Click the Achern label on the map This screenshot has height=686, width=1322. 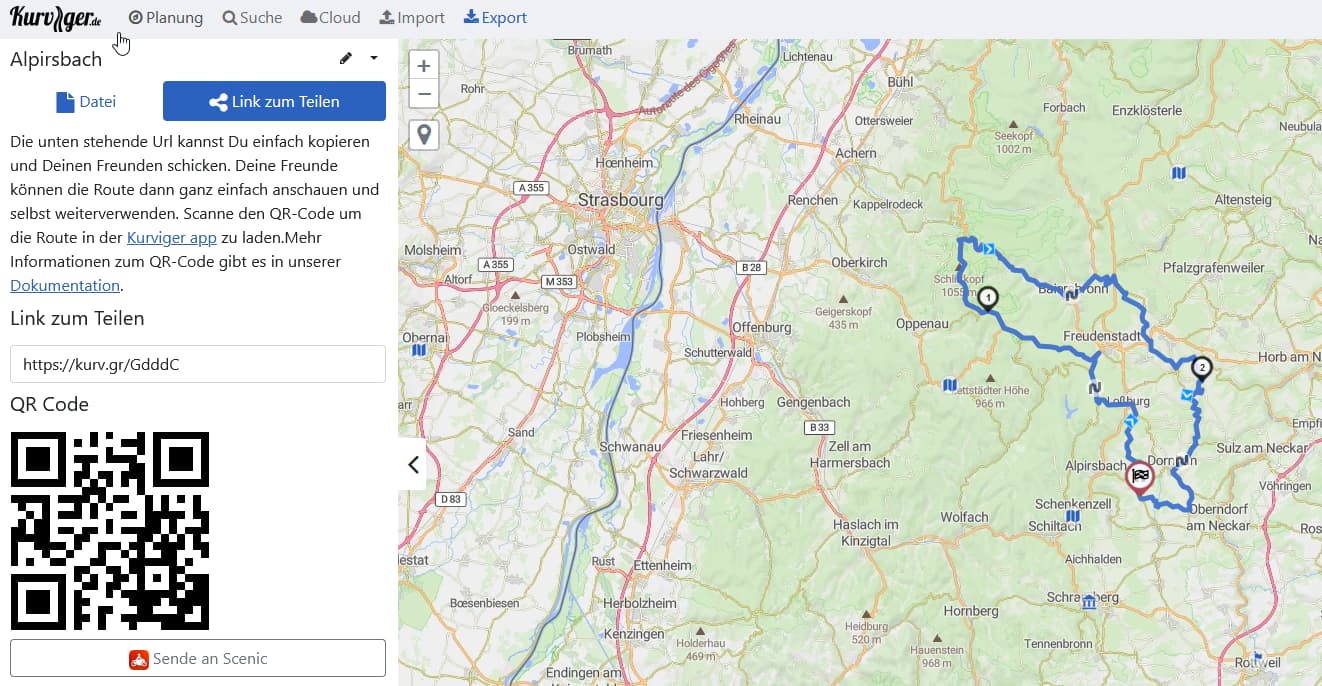click(x=856, y=153)
